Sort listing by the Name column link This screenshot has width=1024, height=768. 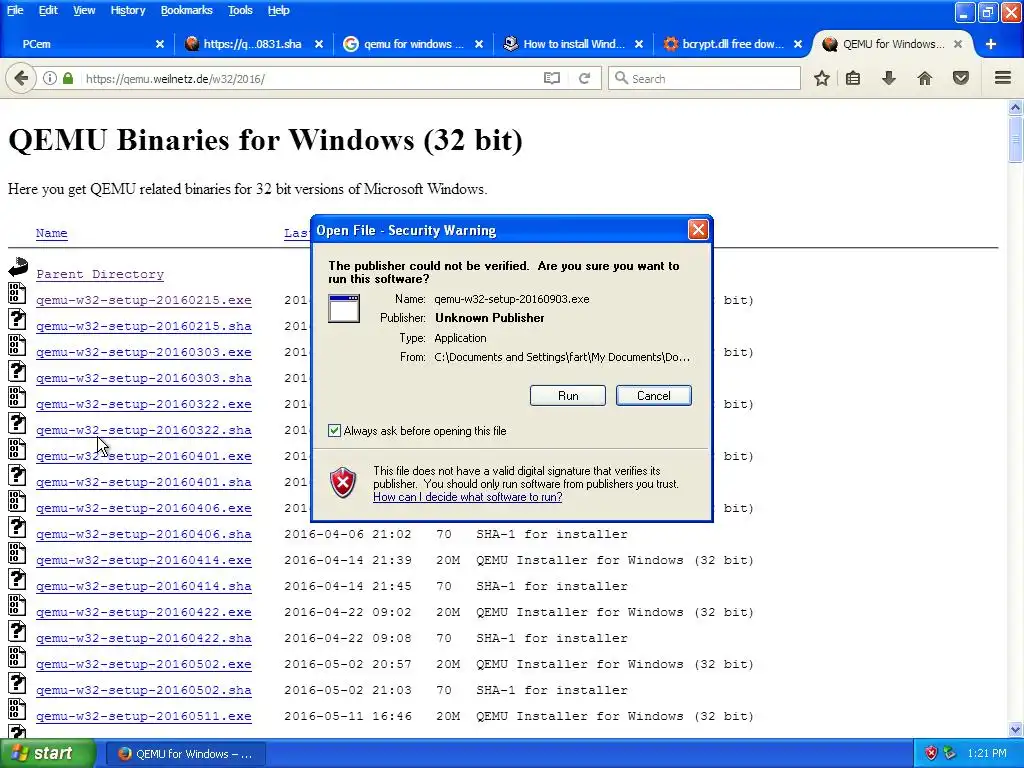coord(52,233)
